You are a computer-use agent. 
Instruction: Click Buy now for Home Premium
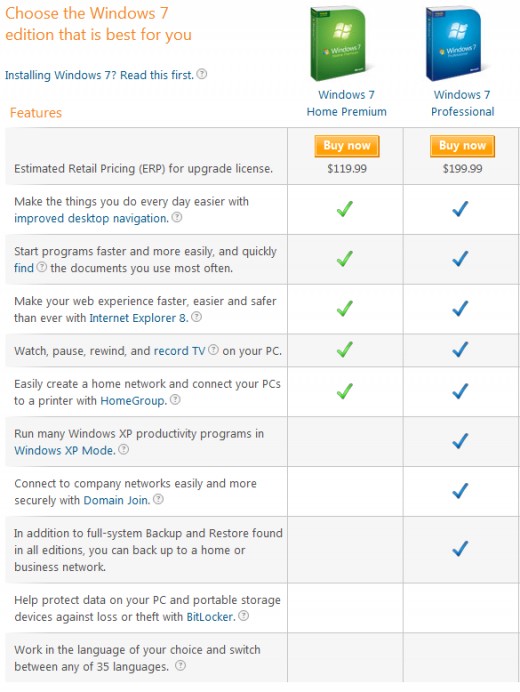coord(347,146)
